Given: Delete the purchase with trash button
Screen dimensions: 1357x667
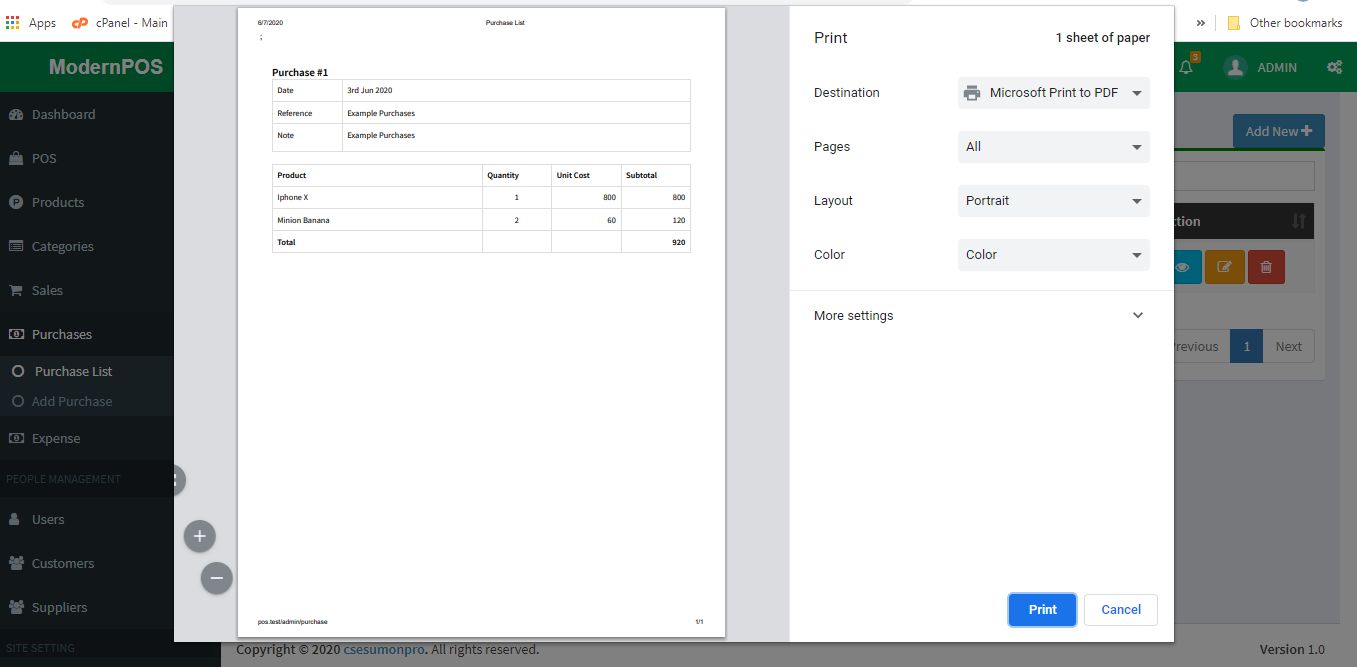Looking at the screenshot, I should 1266,267.
